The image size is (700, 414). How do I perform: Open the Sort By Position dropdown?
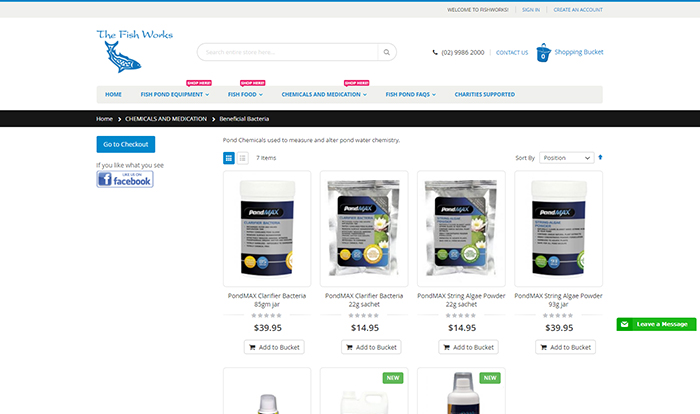coord(567,158)
